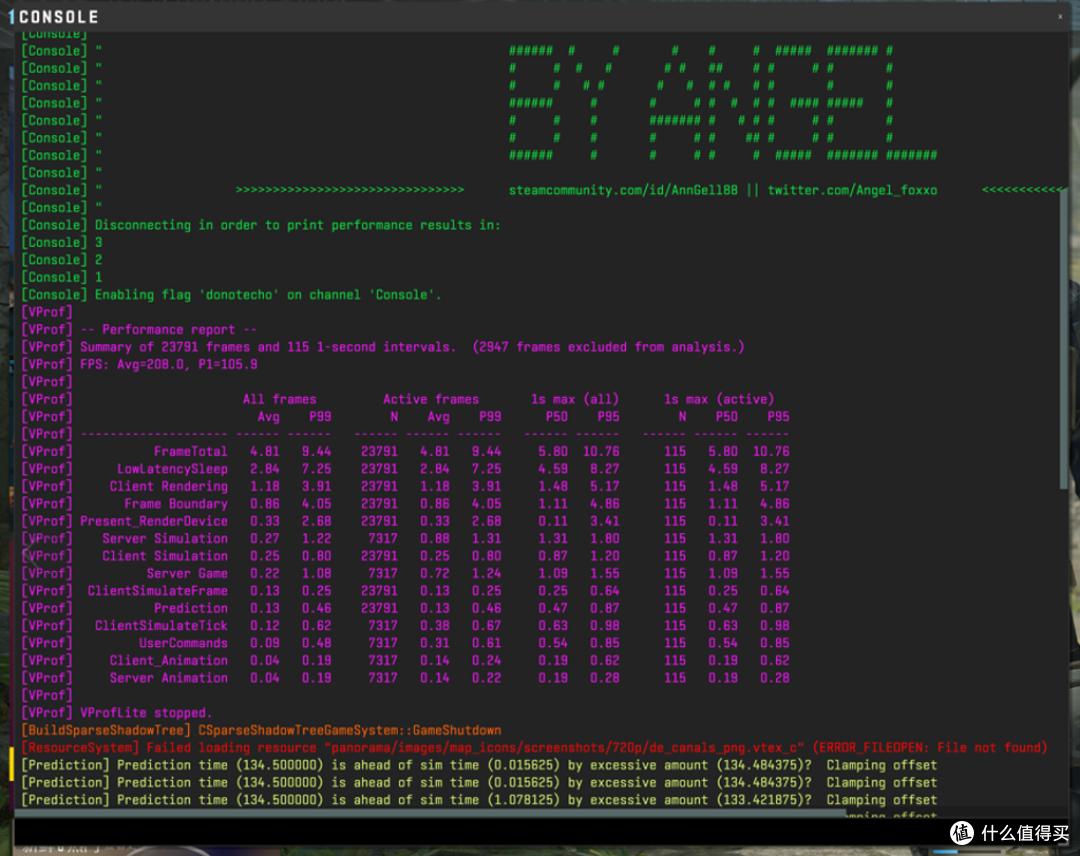Click the Prediction row label in the VProf table

(x=190, y=608)
